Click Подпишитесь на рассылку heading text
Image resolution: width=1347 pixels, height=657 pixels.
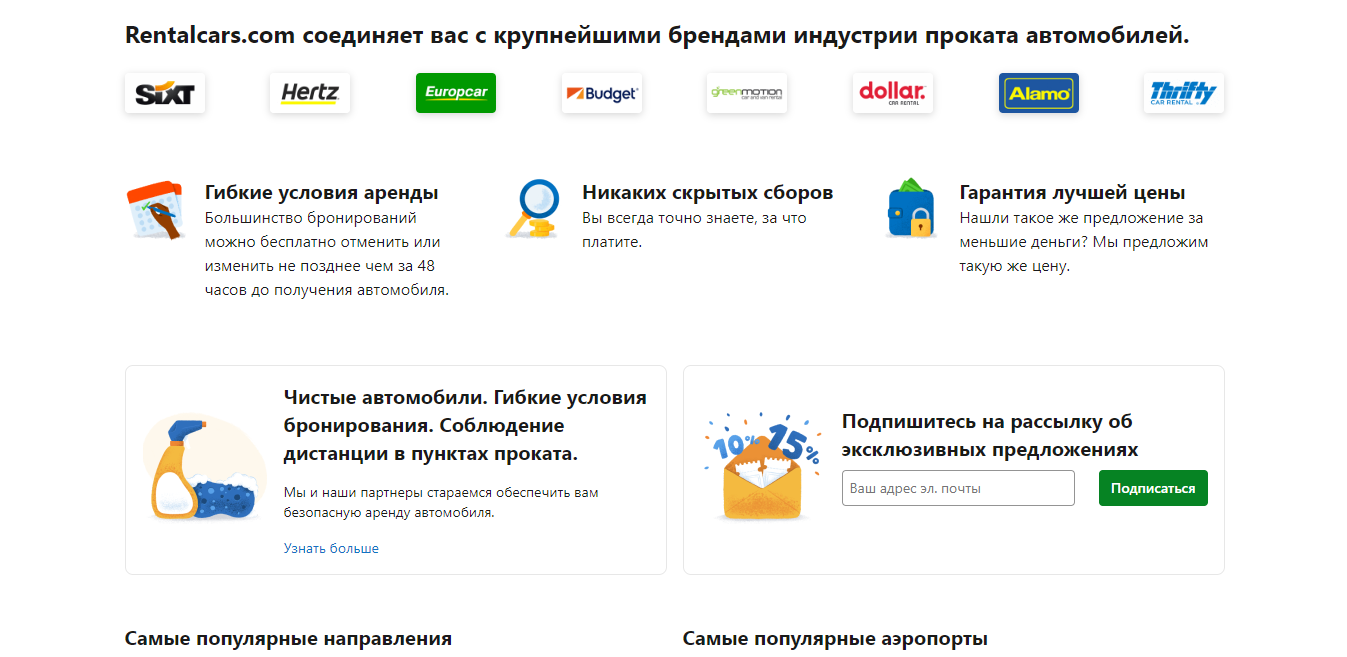pyautogui.click(x=990, y=435)
